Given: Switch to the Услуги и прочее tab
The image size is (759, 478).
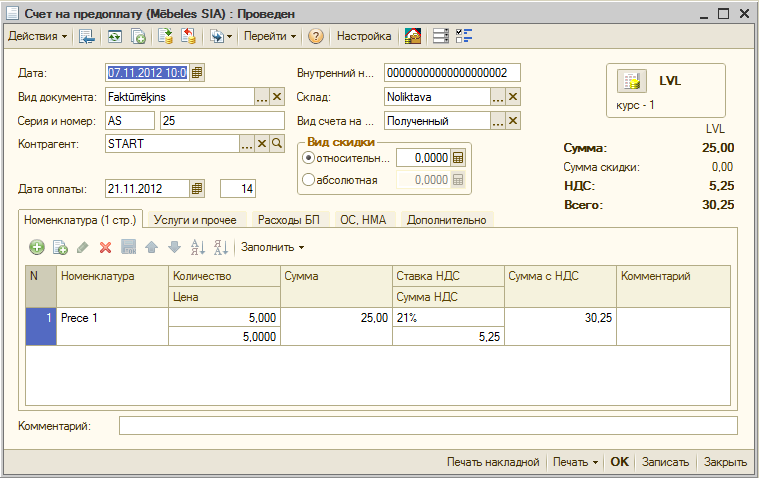Looking at the screenshot, I should point(196,220).
